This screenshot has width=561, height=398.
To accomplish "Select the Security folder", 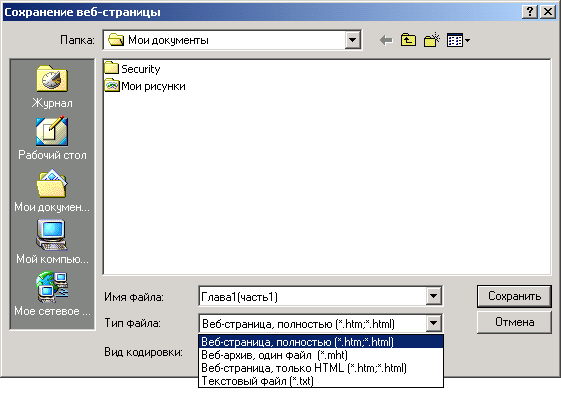I will pos(132,69).
